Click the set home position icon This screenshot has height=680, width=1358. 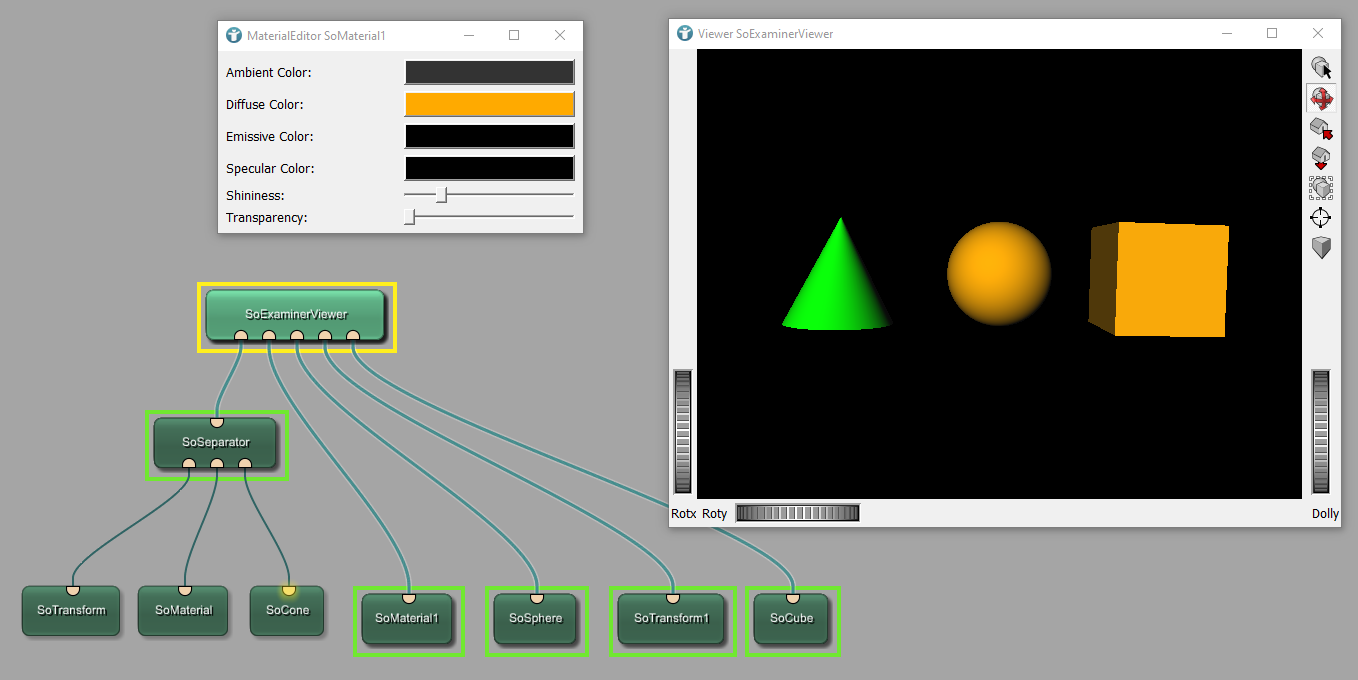point(1321,158)
